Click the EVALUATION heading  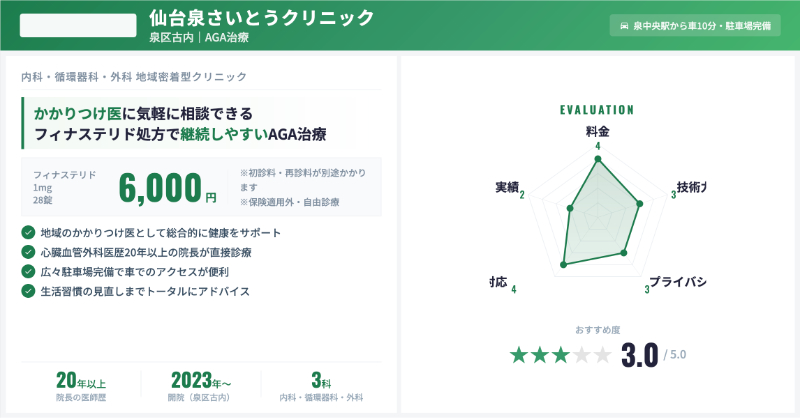click(597, 110)
